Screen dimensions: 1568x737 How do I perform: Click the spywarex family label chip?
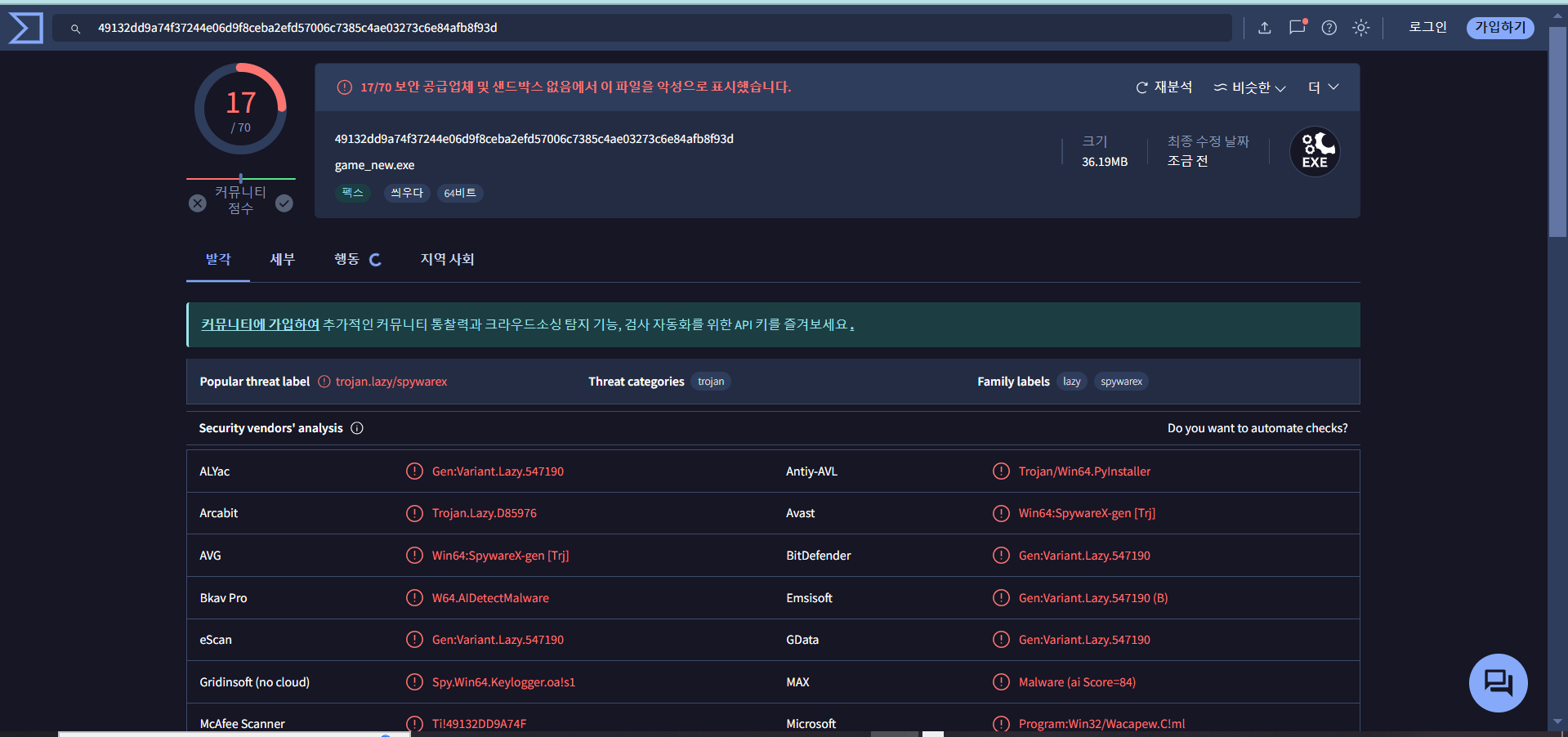tap(1121, 382)
